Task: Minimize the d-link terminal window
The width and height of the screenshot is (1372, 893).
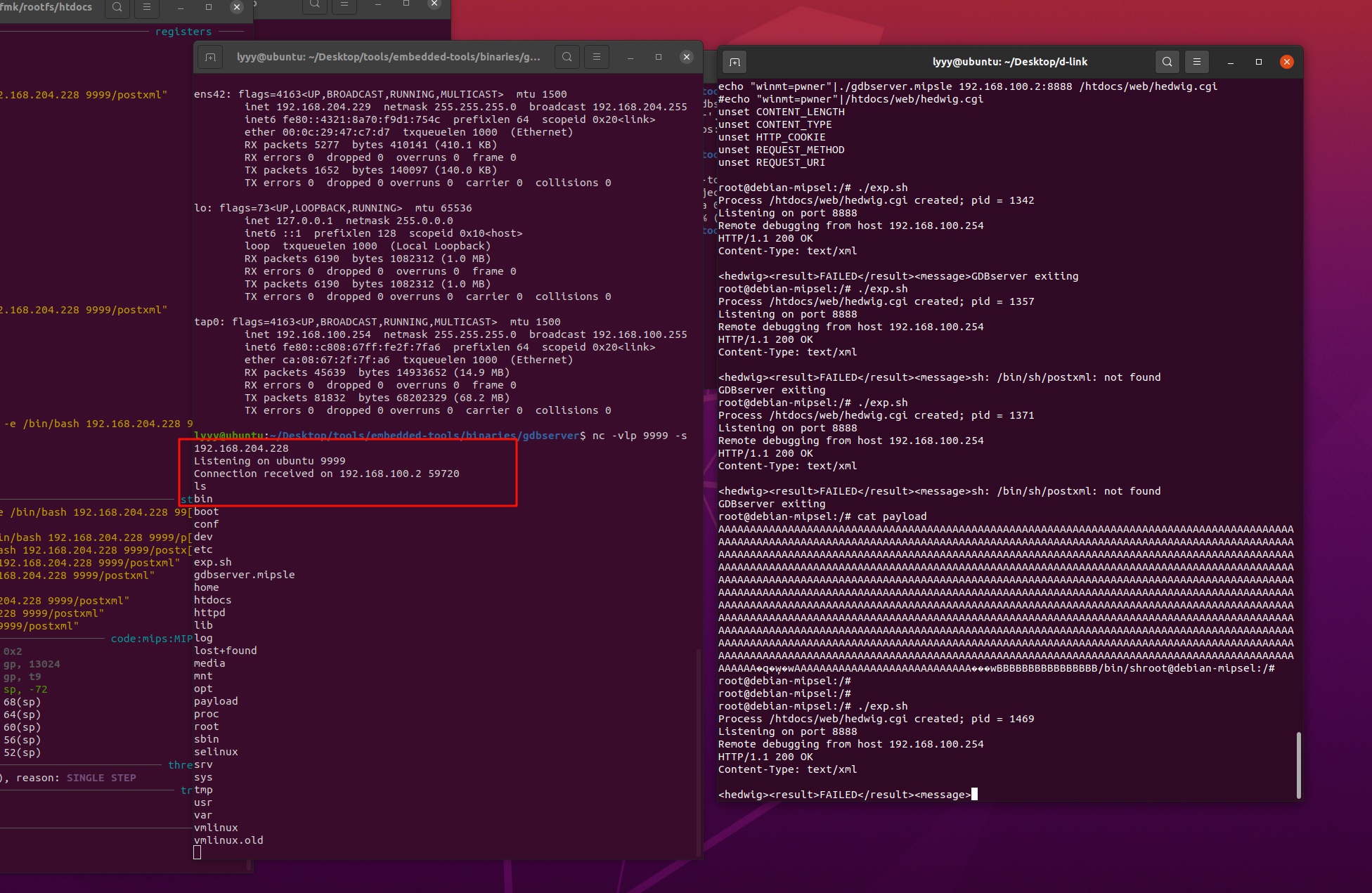Action: (x=1231, y=62)
